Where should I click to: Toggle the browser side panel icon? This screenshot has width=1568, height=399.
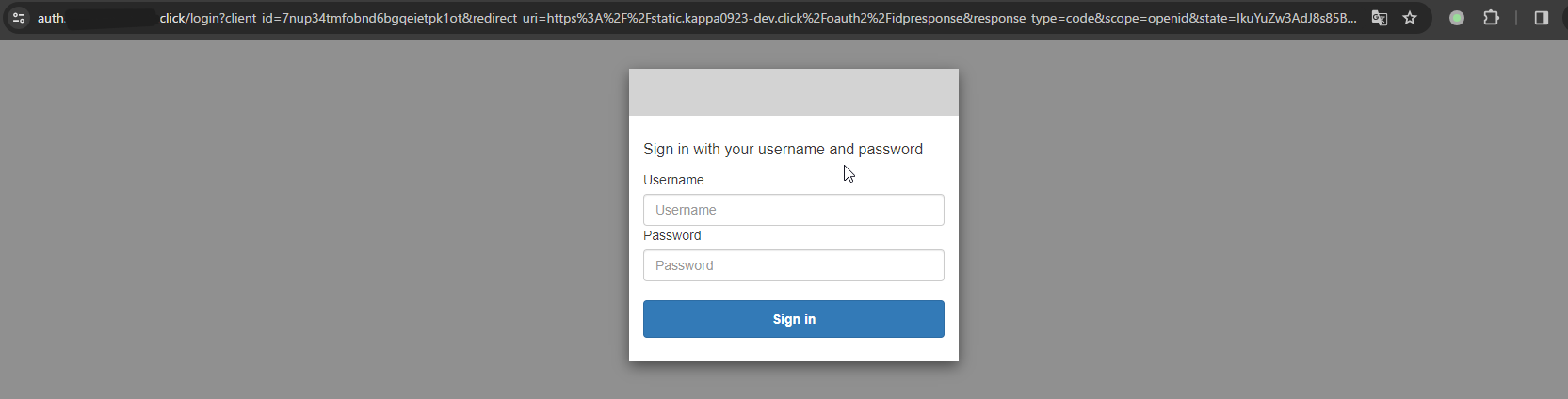1542,18
